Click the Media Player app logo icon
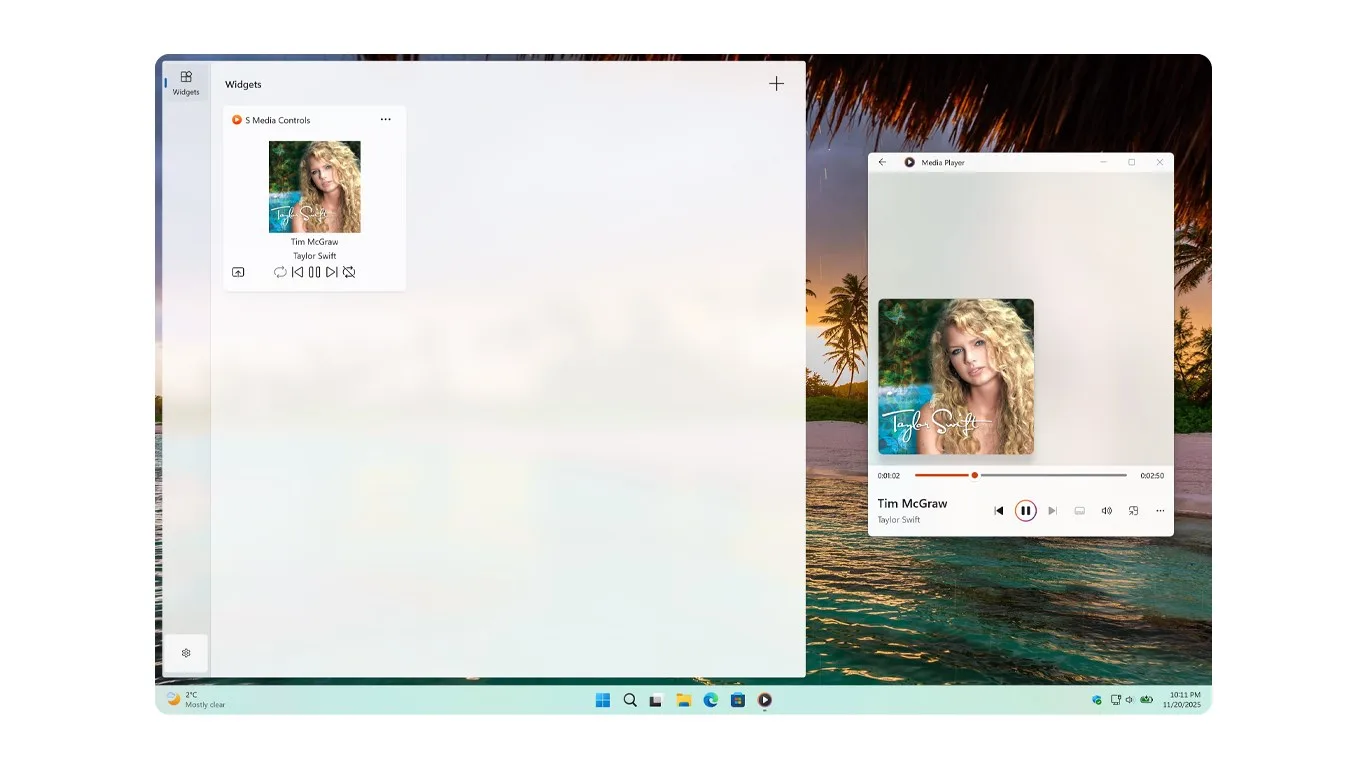 (910, 162)
